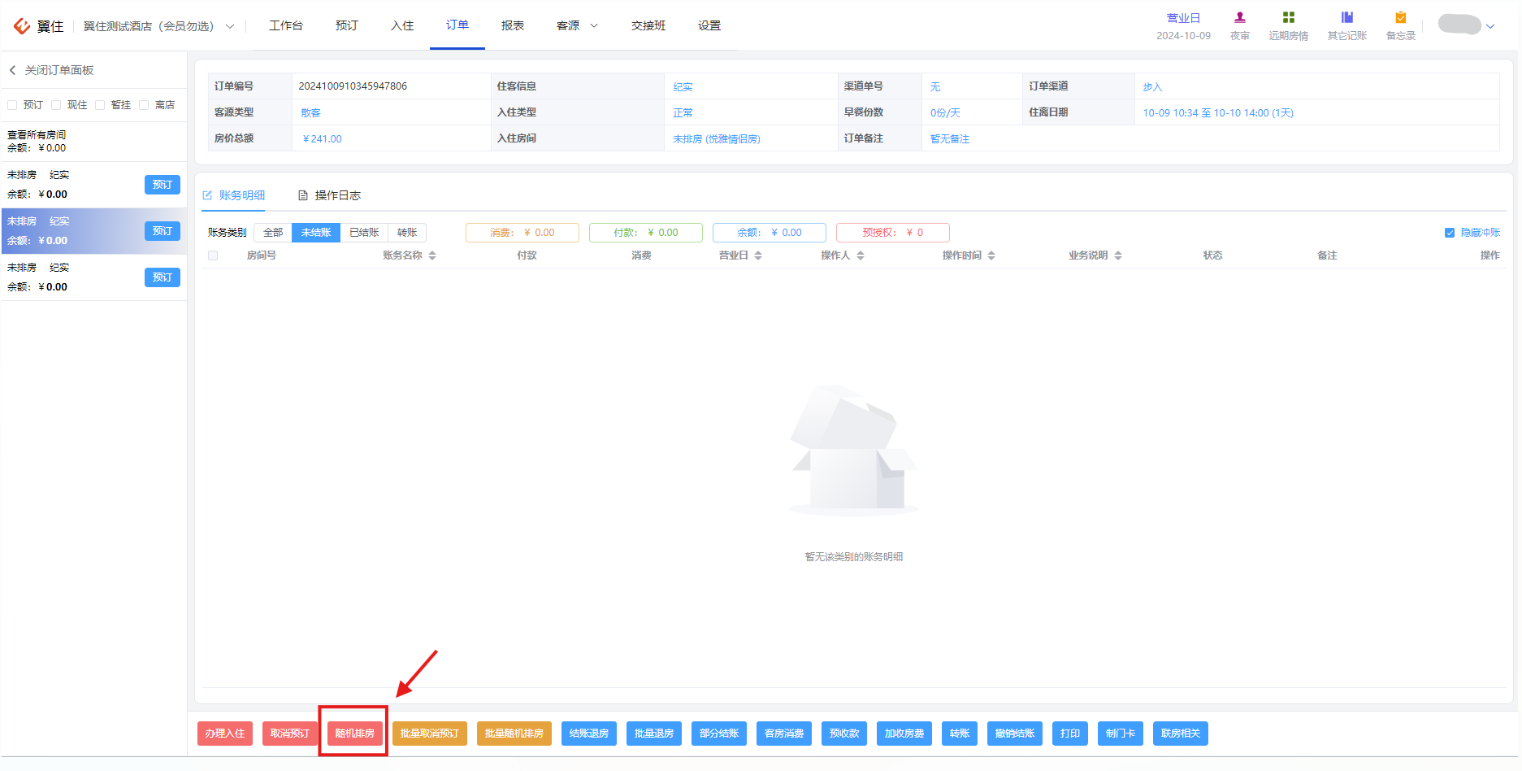The height and width of the screenshot is (771, 1522).
Task: Sort by the 账务名称 column sort arrows
Action: [x=432, y=256]
